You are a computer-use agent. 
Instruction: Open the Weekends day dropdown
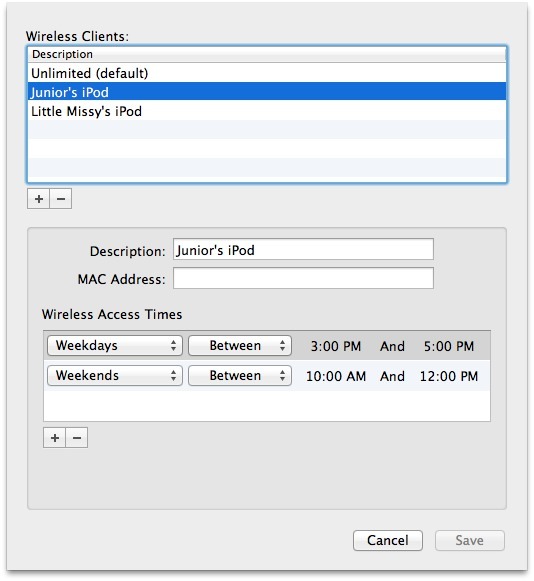(x=115, y=376)
